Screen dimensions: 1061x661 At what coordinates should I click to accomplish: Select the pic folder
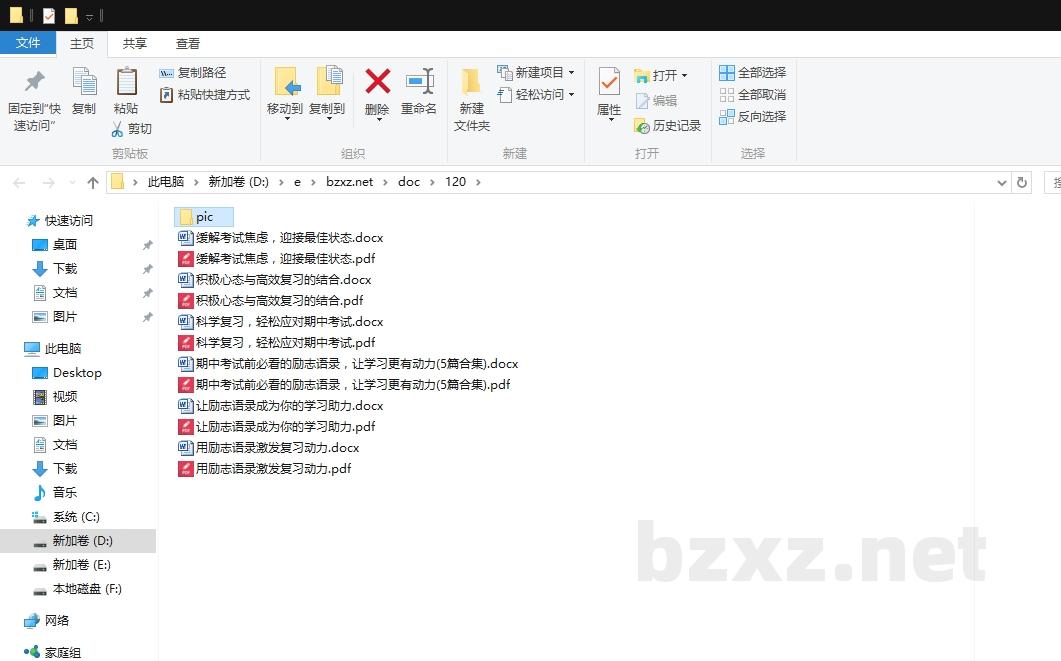tap(204, 217)
